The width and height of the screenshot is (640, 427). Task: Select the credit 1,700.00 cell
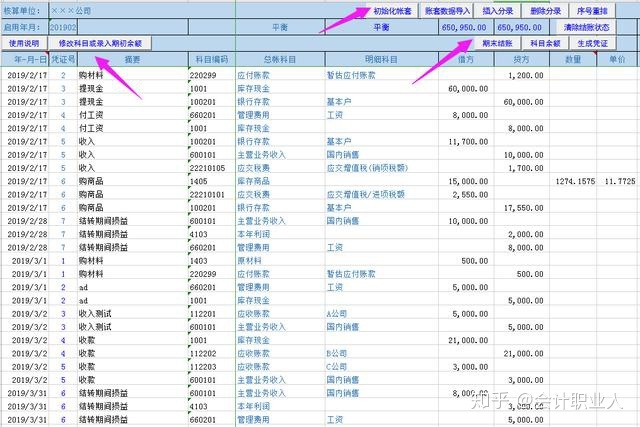click(x=521, y=168)
